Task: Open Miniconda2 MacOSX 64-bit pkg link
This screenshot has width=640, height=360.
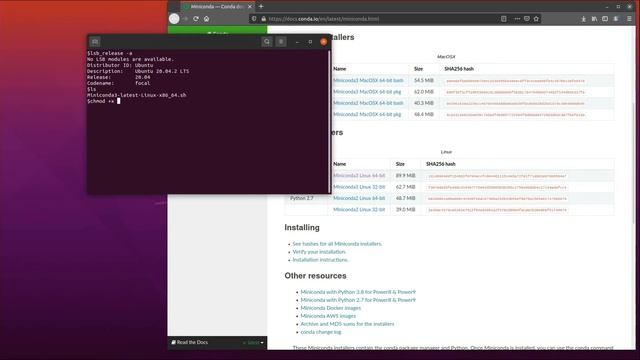Action: pos(367,114)
